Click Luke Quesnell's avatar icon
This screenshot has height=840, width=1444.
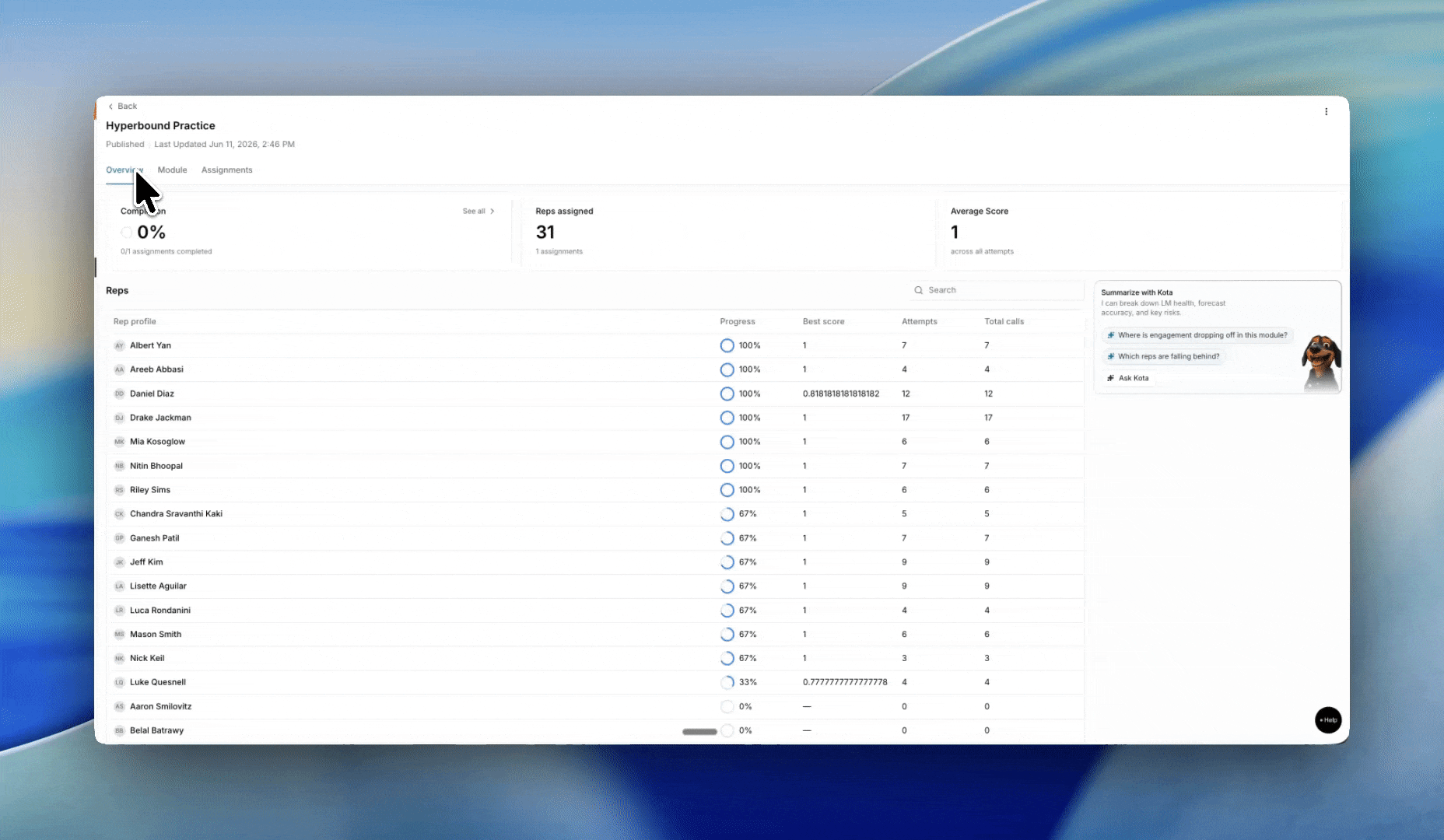[119, 682]
